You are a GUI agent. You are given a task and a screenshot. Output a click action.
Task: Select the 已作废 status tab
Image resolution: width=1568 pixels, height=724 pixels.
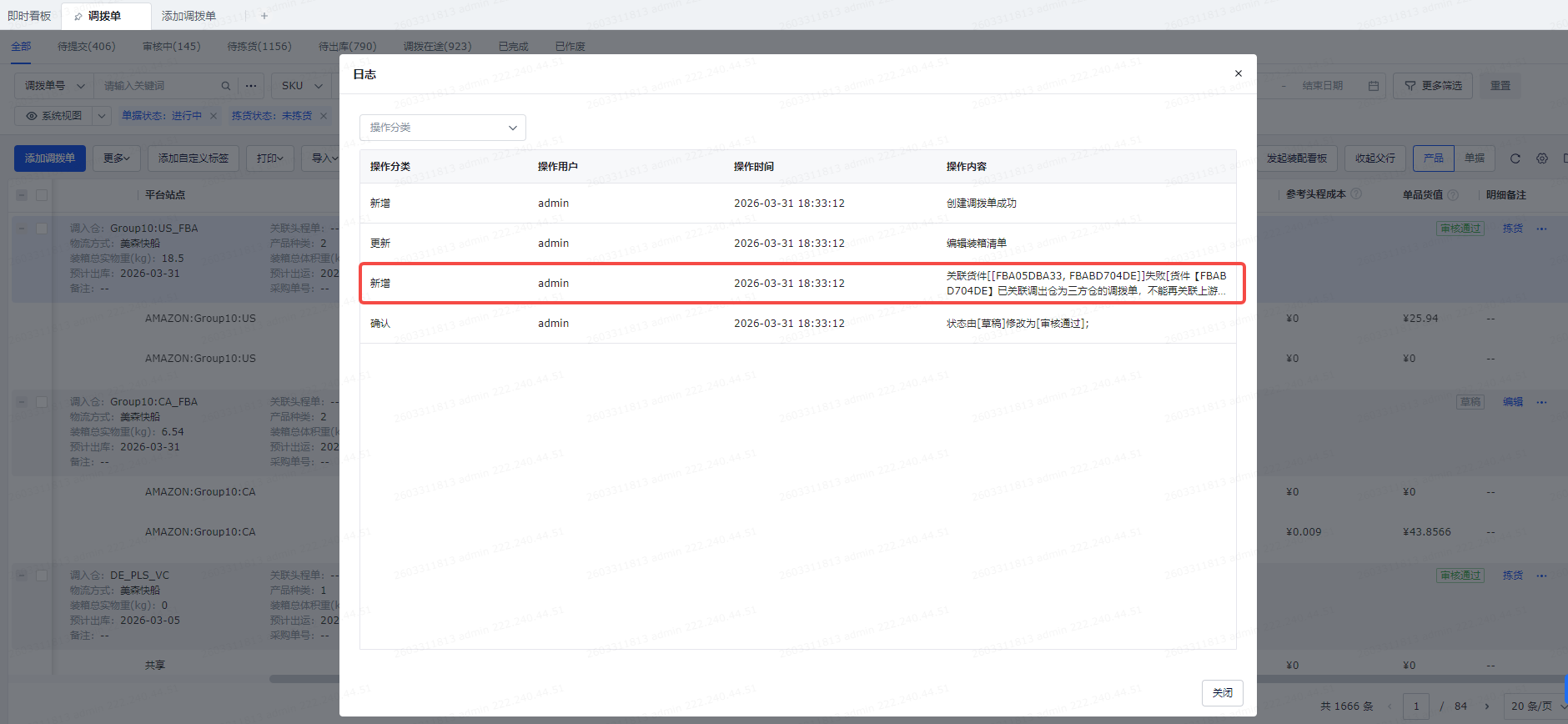tap(570, 47)
